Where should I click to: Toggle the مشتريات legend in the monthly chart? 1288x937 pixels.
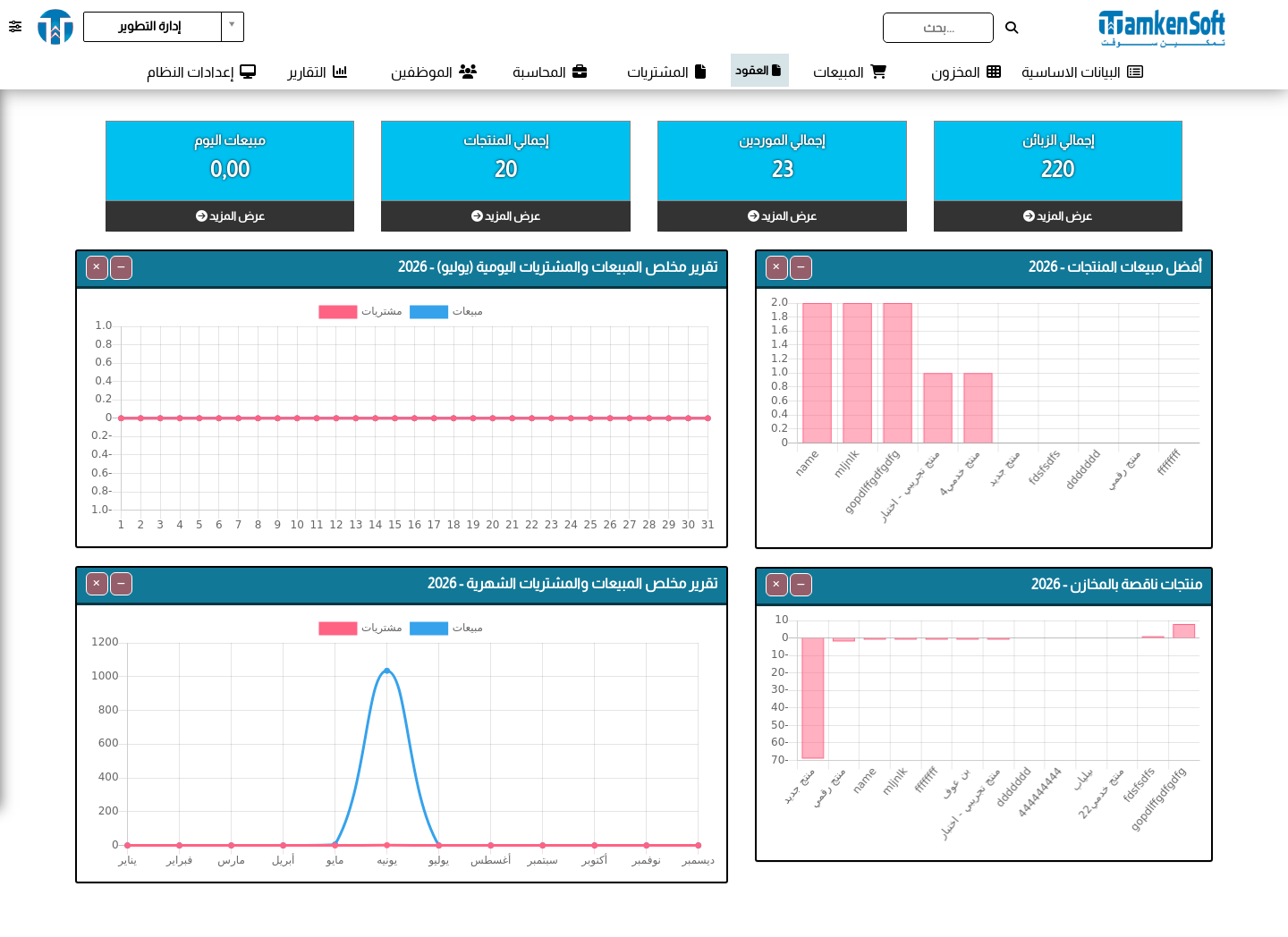360,628
